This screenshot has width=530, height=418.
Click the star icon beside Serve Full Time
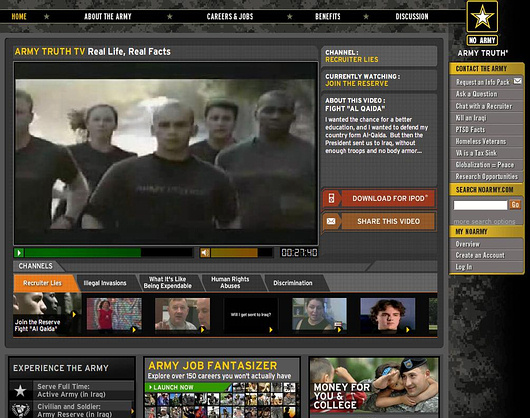(20, 390)
